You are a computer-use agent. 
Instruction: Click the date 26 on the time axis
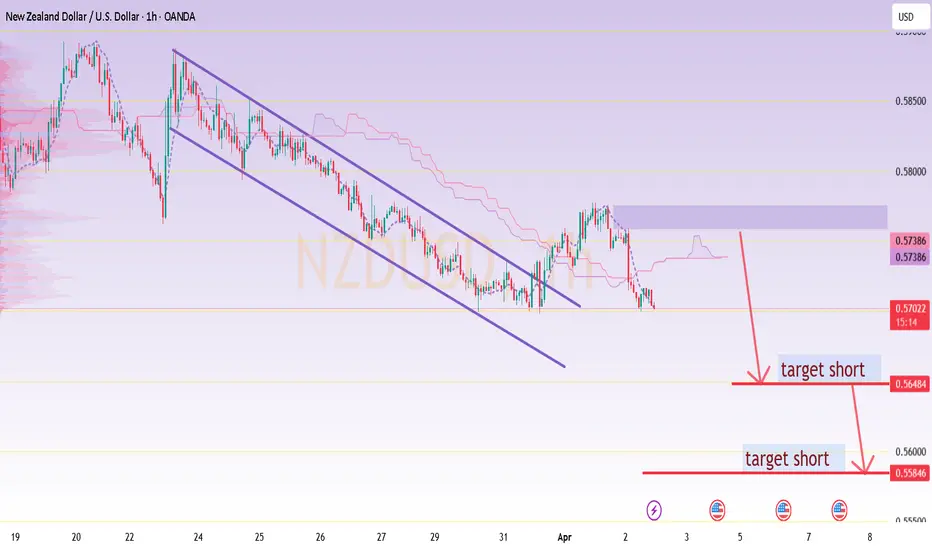[320, 537]
